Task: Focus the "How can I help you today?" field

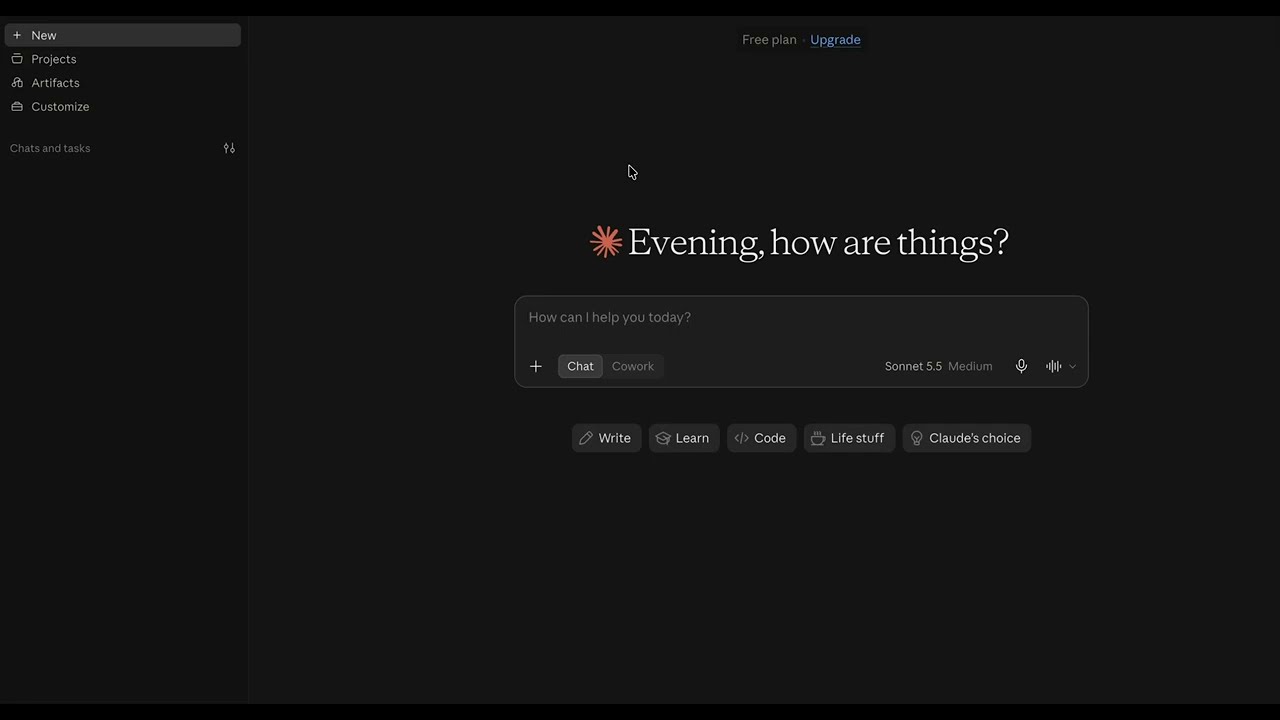Action: point(801,318)
